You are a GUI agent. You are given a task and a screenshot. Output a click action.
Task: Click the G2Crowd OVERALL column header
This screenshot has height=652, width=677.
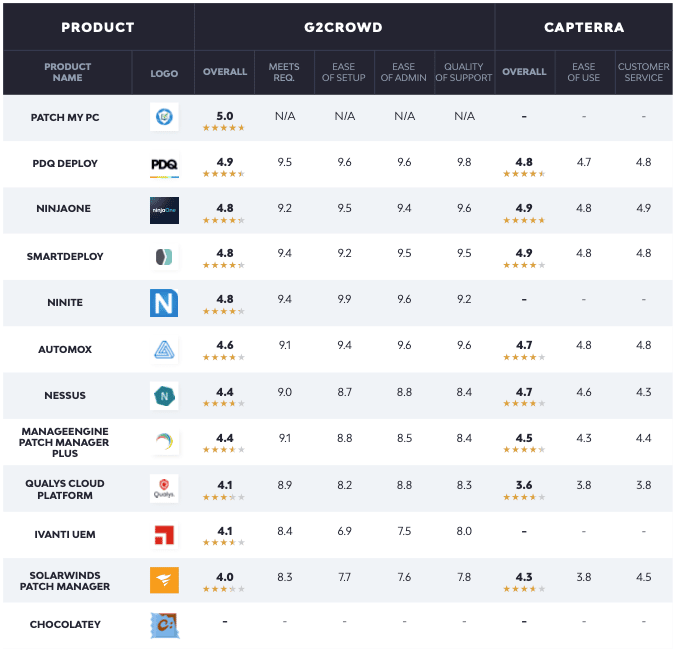(x=225, y=72)
